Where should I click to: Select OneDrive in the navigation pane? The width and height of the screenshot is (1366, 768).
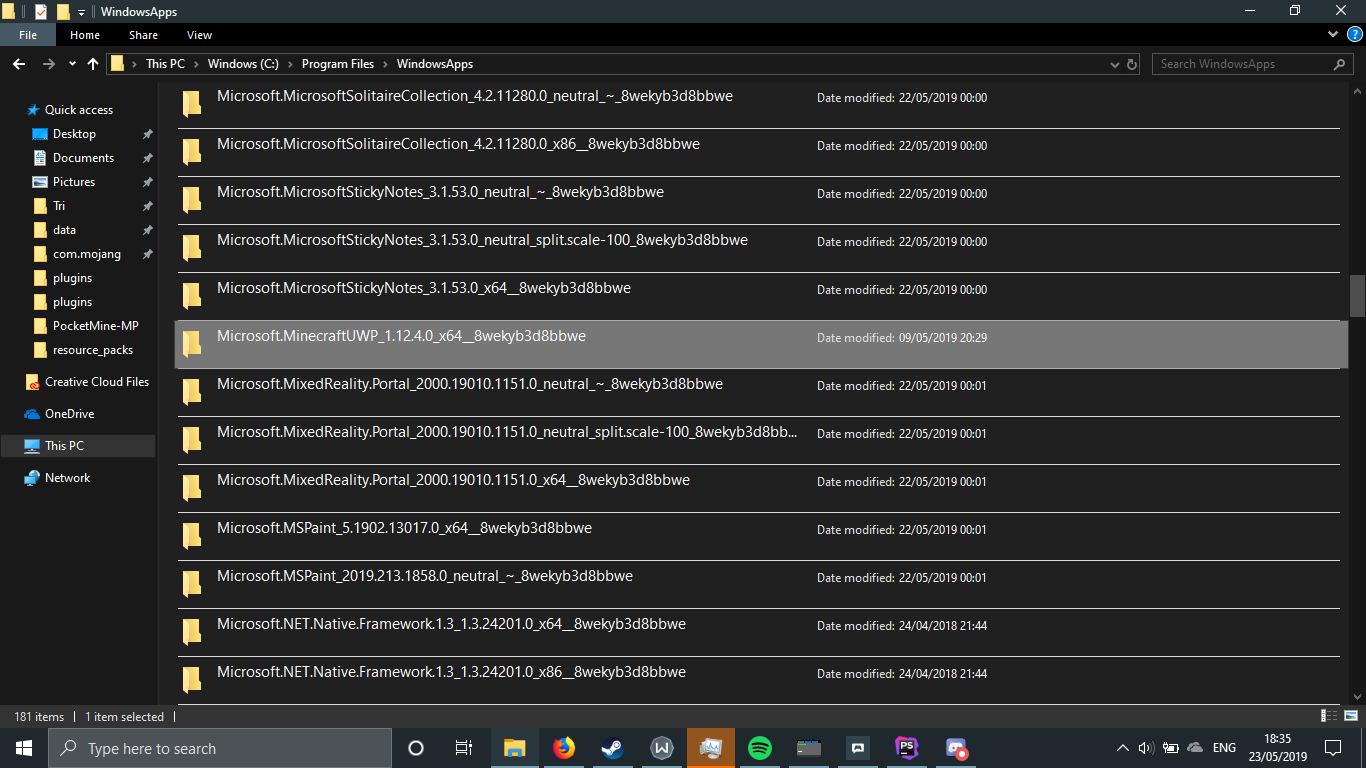[x=69, y=414]
